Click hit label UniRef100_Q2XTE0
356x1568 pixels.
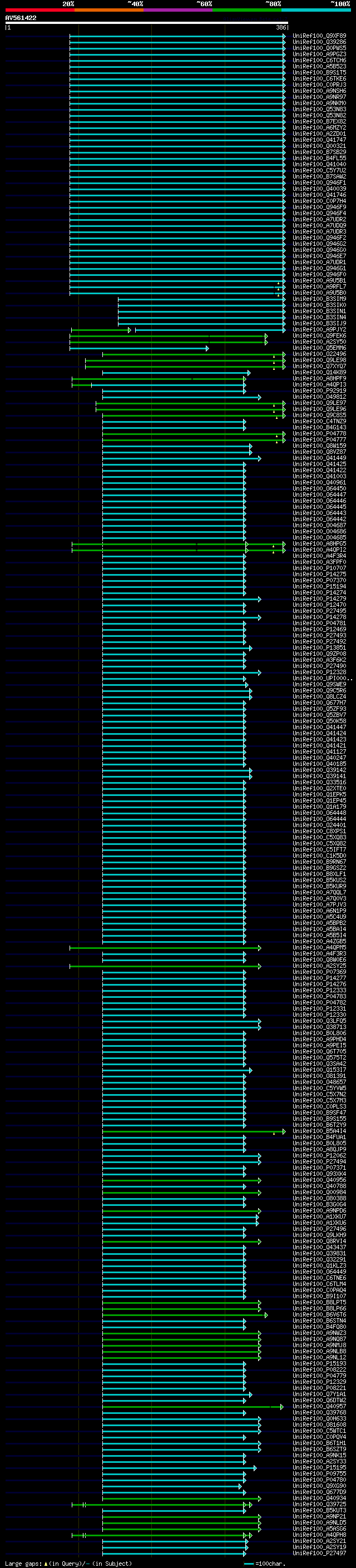point(319,788)
